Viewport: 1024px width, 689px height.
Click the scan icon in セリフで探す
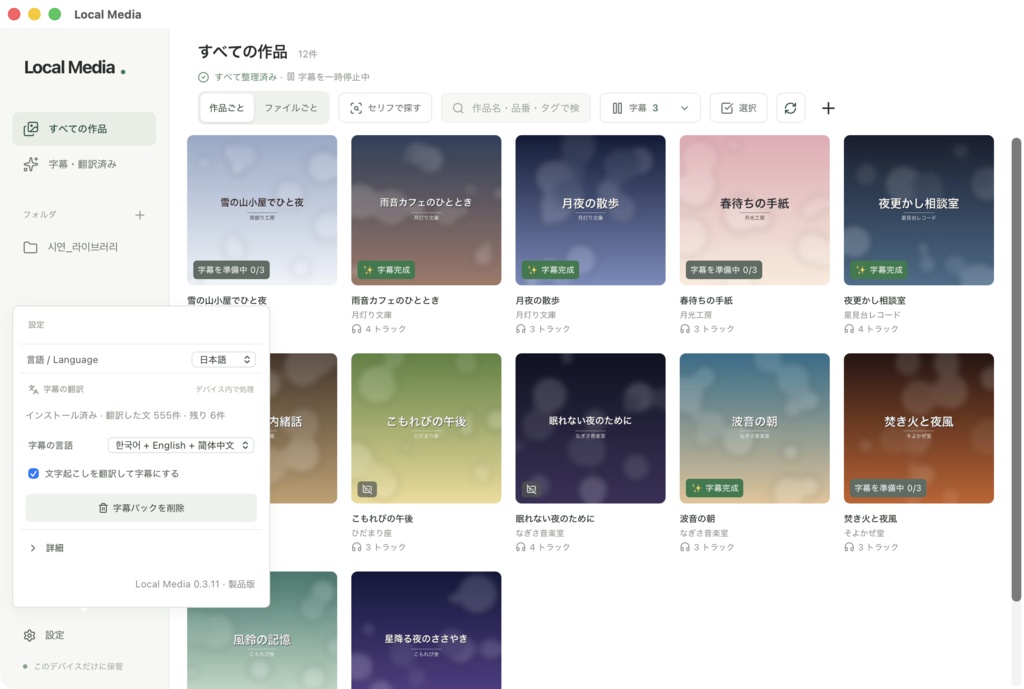pos(356,108)
